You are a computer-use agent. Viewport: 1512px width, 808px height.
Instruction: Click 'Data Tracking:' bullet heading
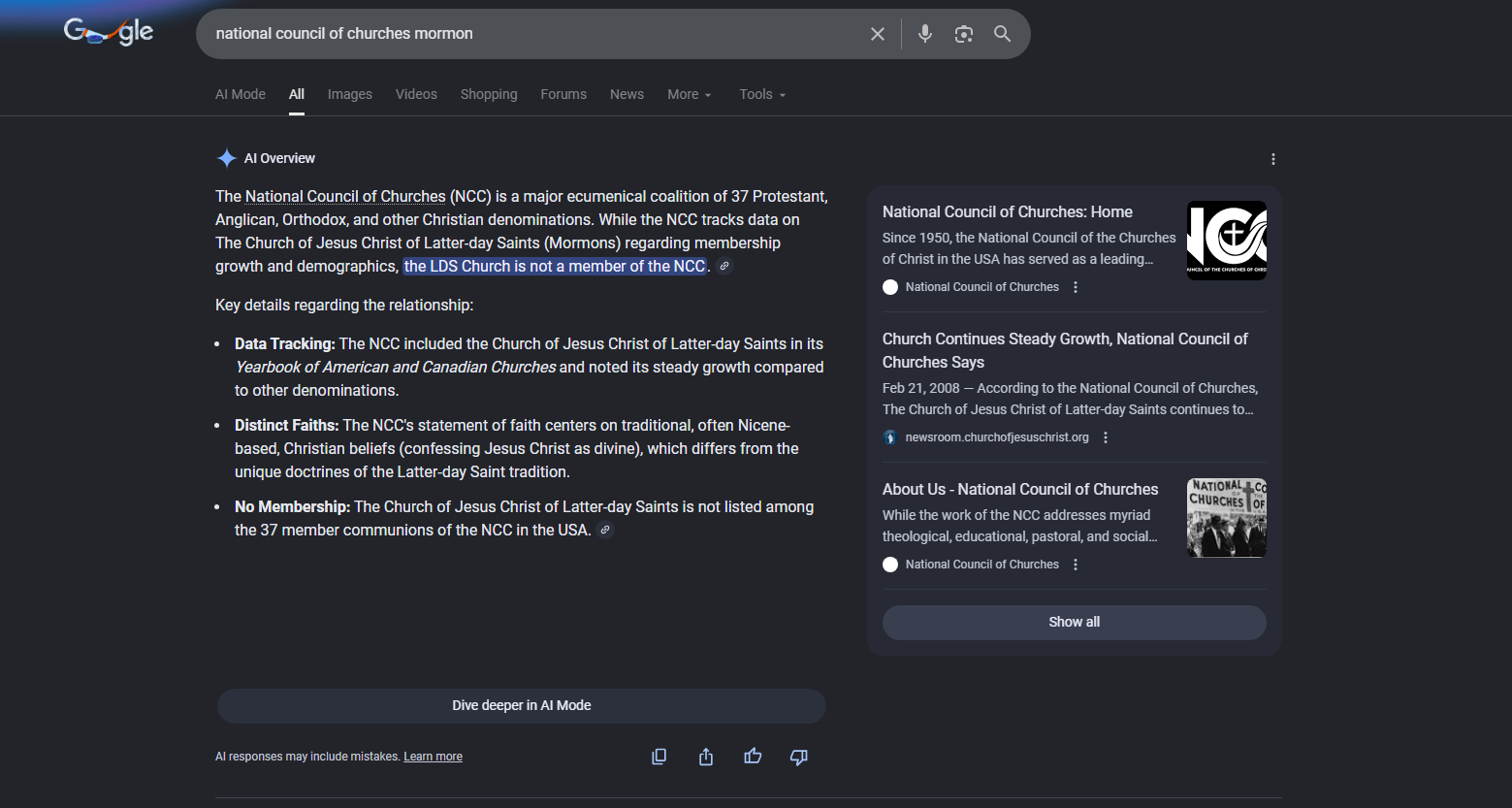(x=285, y=343)
